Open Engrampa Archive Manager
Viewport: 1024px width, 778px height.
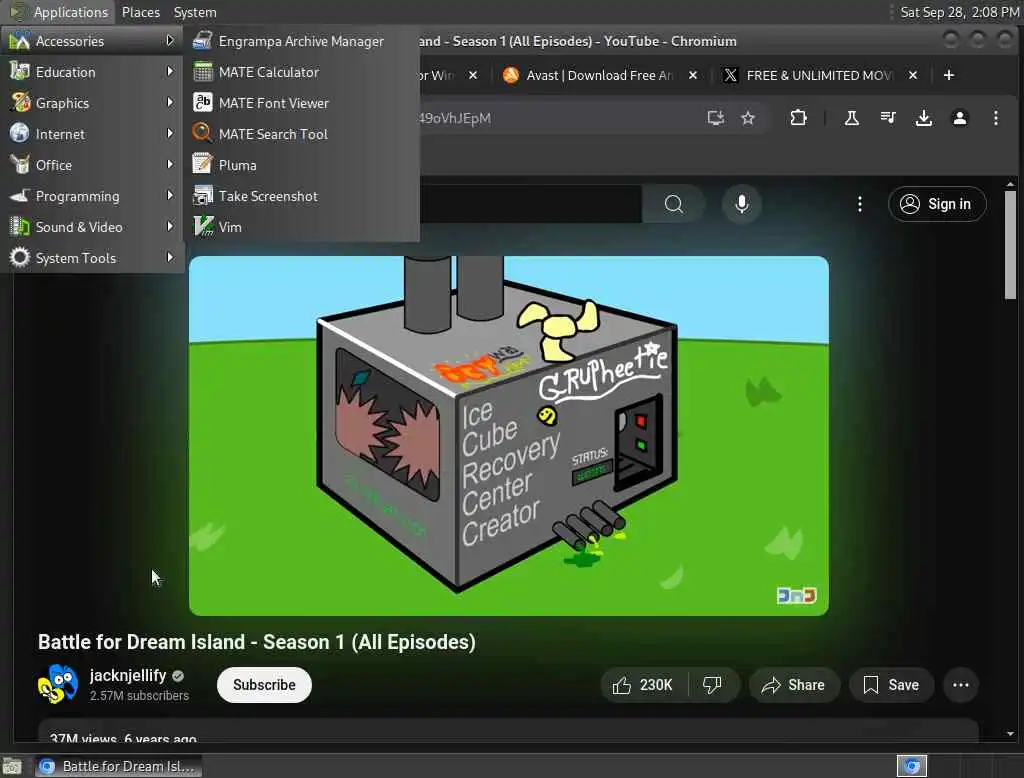point(301,41)
